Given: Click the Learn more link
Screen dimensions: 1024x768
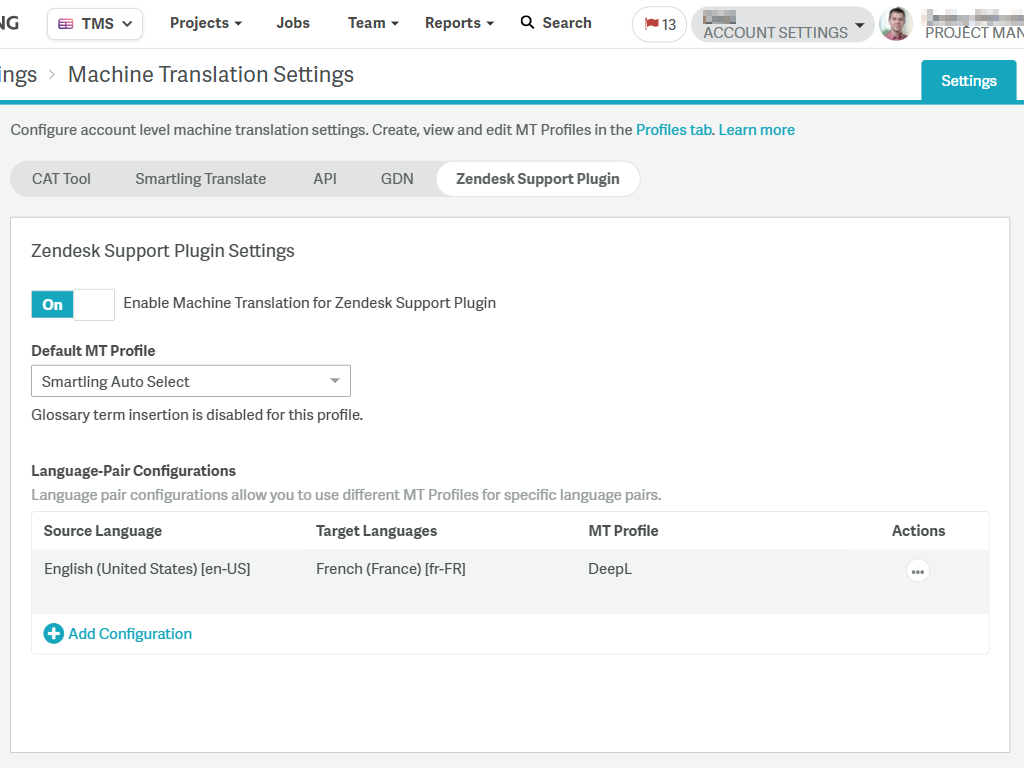Looking at the screenshot, I should pyautogui.click(x=756, y=129).
